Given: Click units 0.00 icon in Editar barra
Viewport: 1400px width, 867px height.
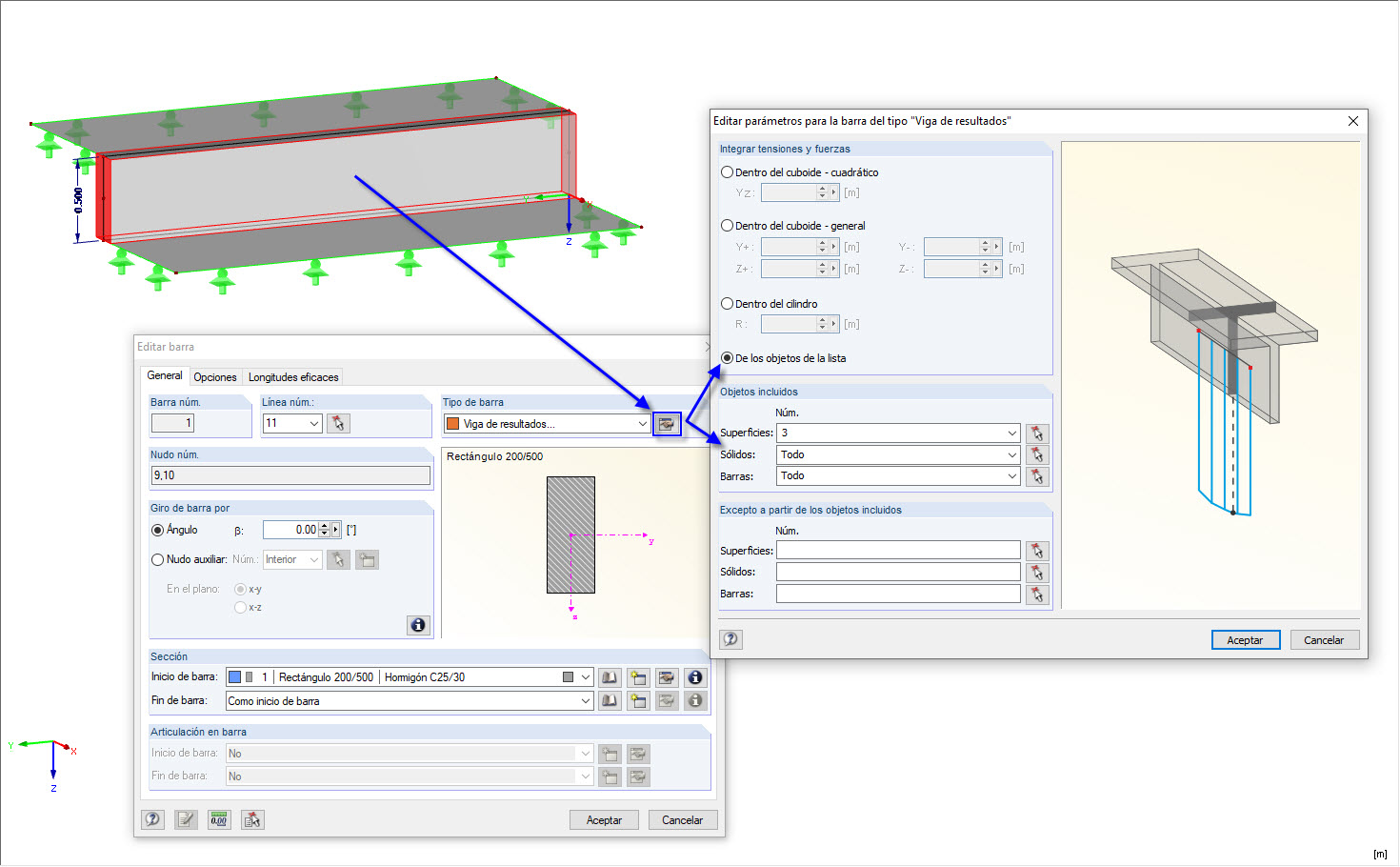Looking at the screenshot, I should (x=219, y=819).
